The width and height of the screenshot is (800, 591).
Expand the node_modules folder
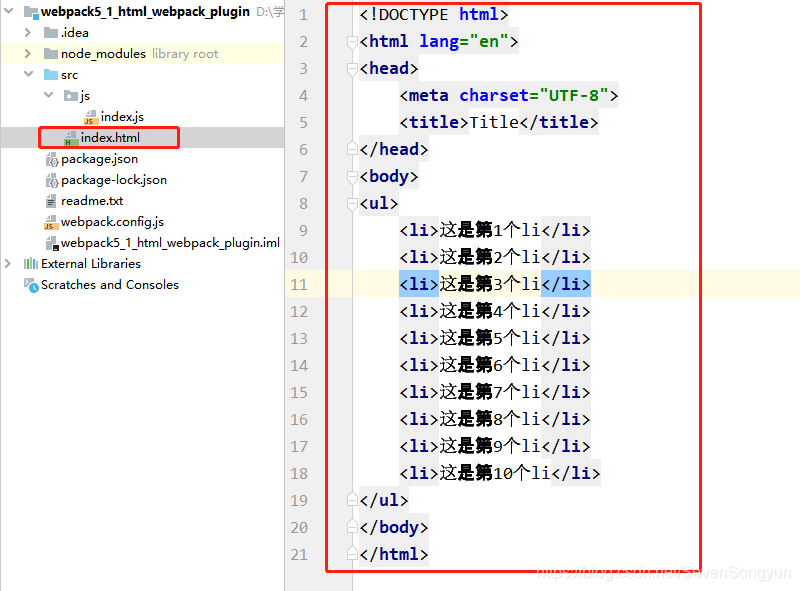coord(28,53)
